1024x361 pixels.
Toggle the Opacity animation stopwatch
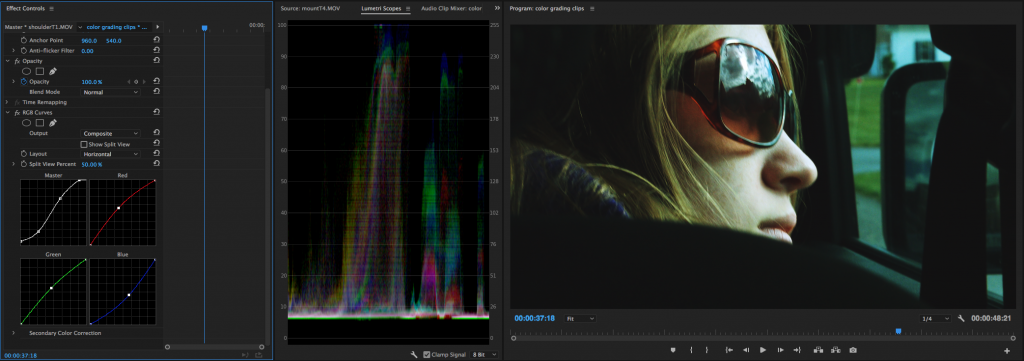coord(24,82)
